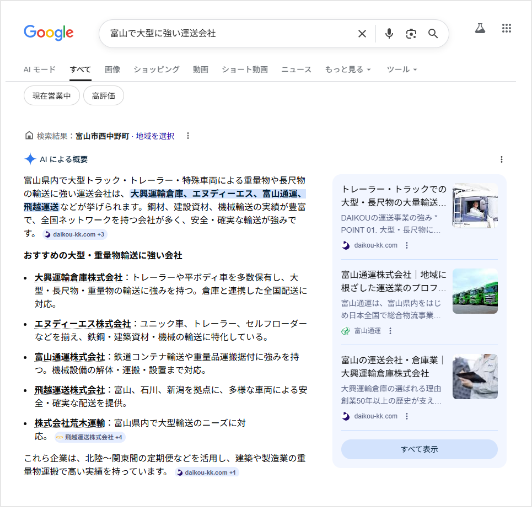Screen dimensions: 532x507
Task: Open the 動画 tab
Action: [201, 70]
